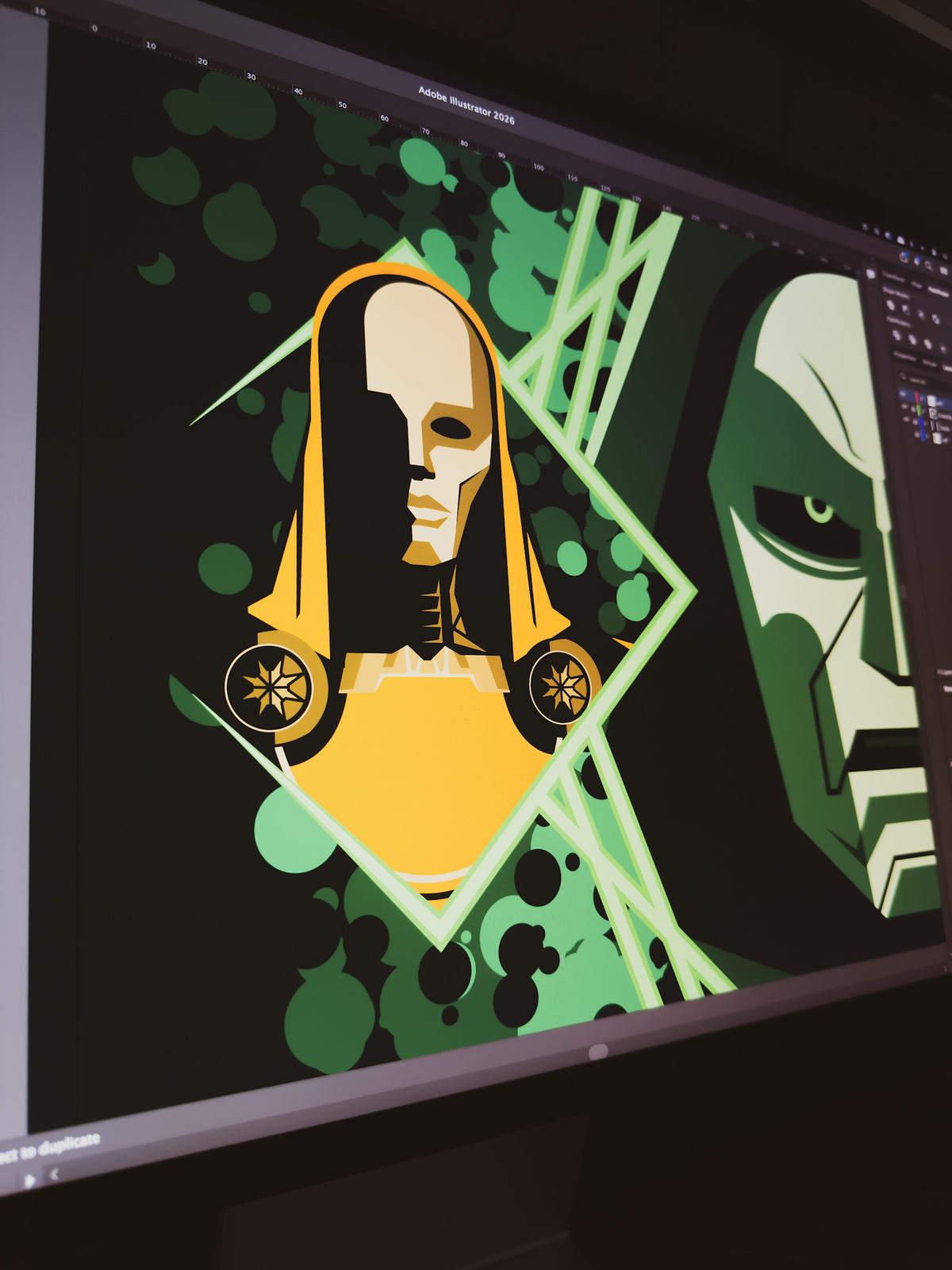
Task: Click the left scroll arrow in status bar
Action: click(x=54, y=1174)
